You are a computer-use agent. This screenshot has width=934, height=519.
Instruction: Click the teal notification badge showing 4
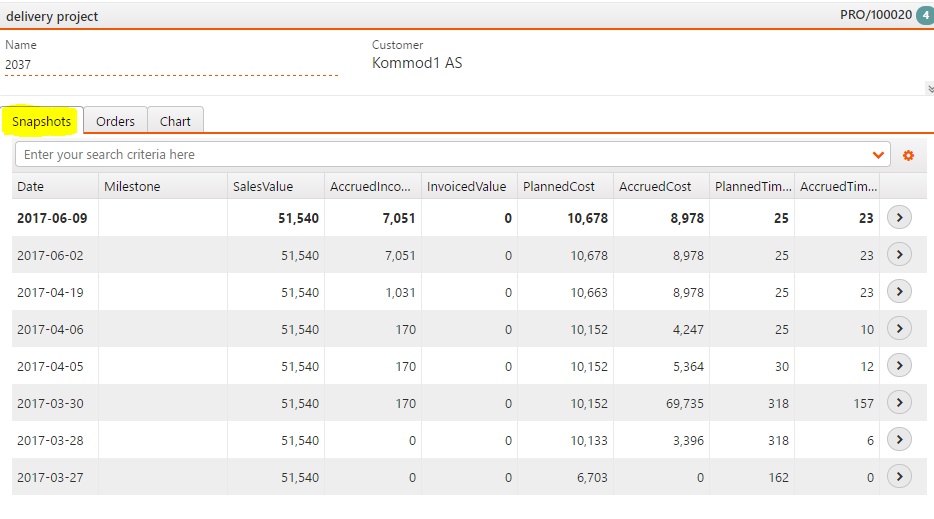click(926, 15)
